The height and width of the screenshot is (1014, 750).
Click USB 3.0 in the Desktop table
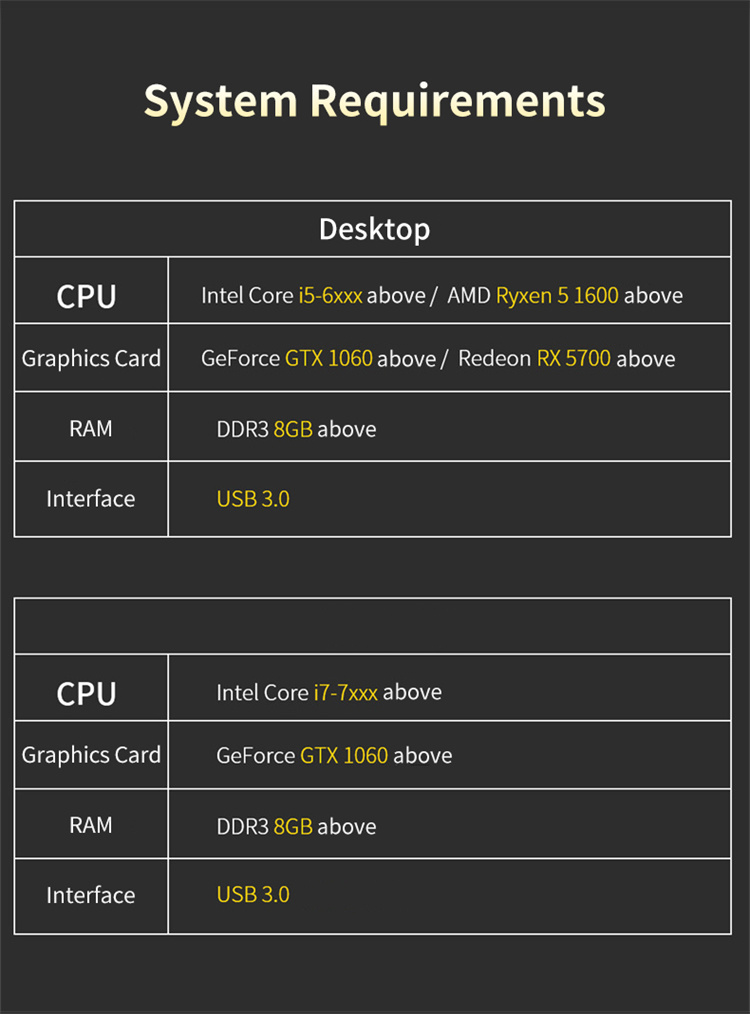point(253,499)
